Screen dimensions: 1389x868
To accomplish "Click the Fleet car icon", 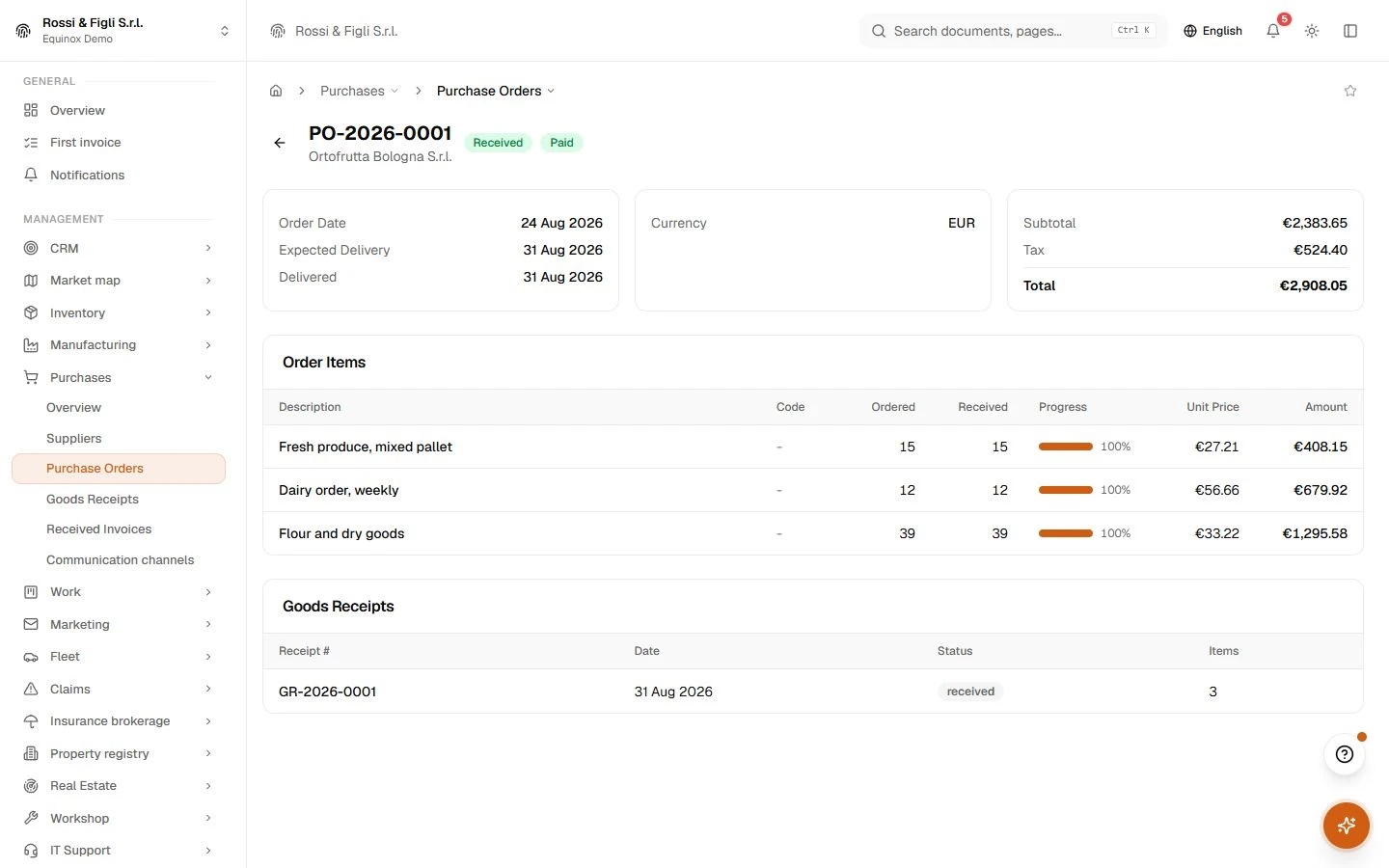I will 31,657.
